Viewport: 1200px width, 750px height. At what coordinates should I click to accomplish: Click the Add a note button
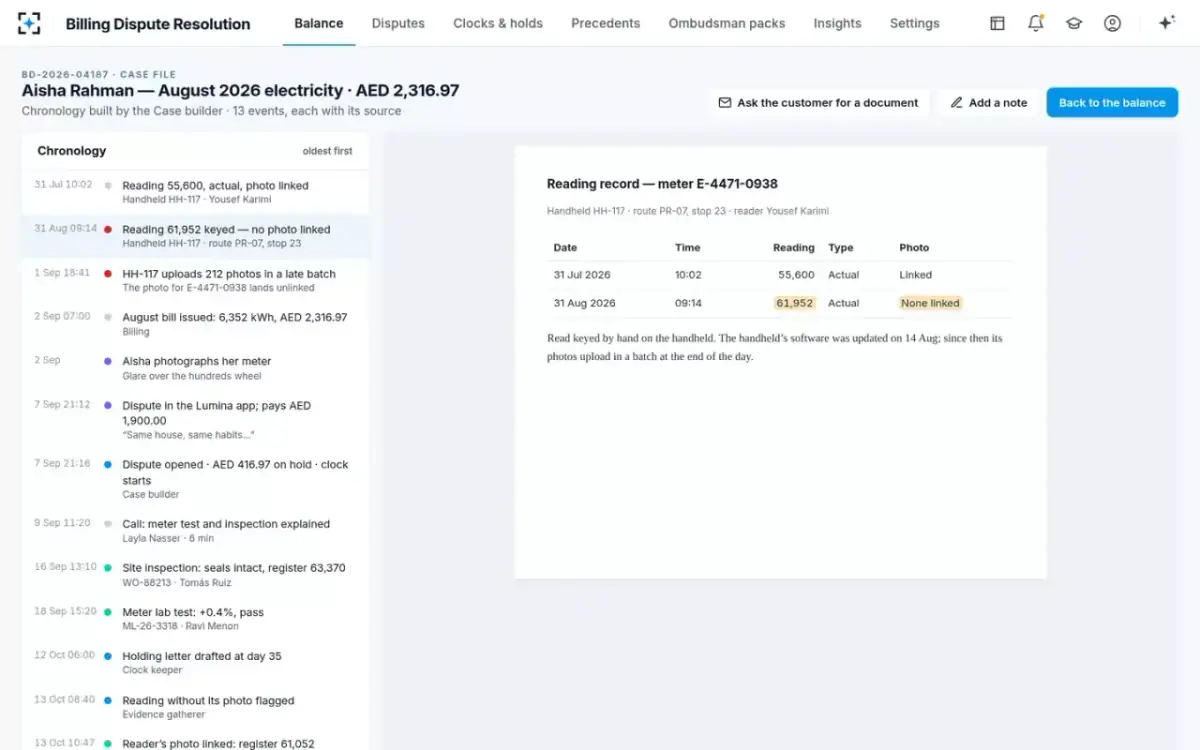(988, 103)
